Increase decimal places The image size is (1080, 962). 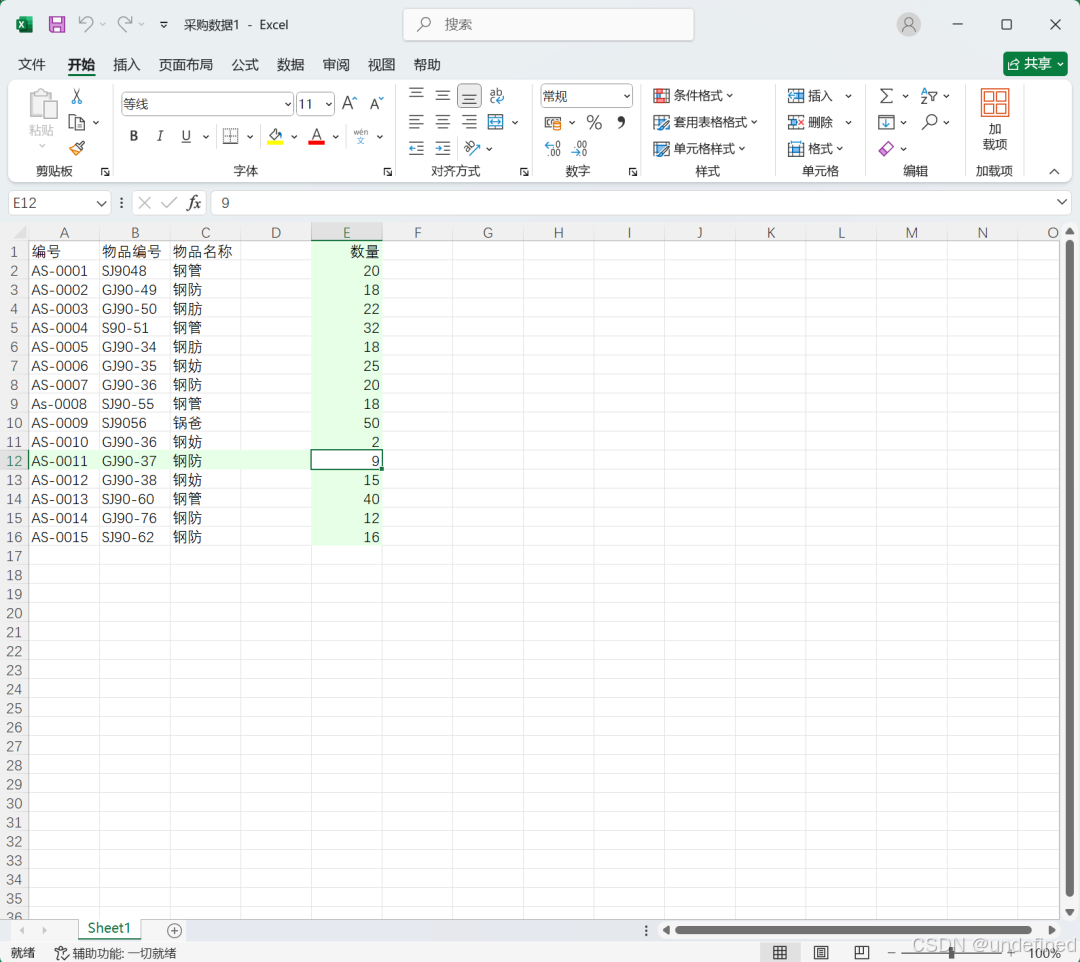[x=553, y=148]
